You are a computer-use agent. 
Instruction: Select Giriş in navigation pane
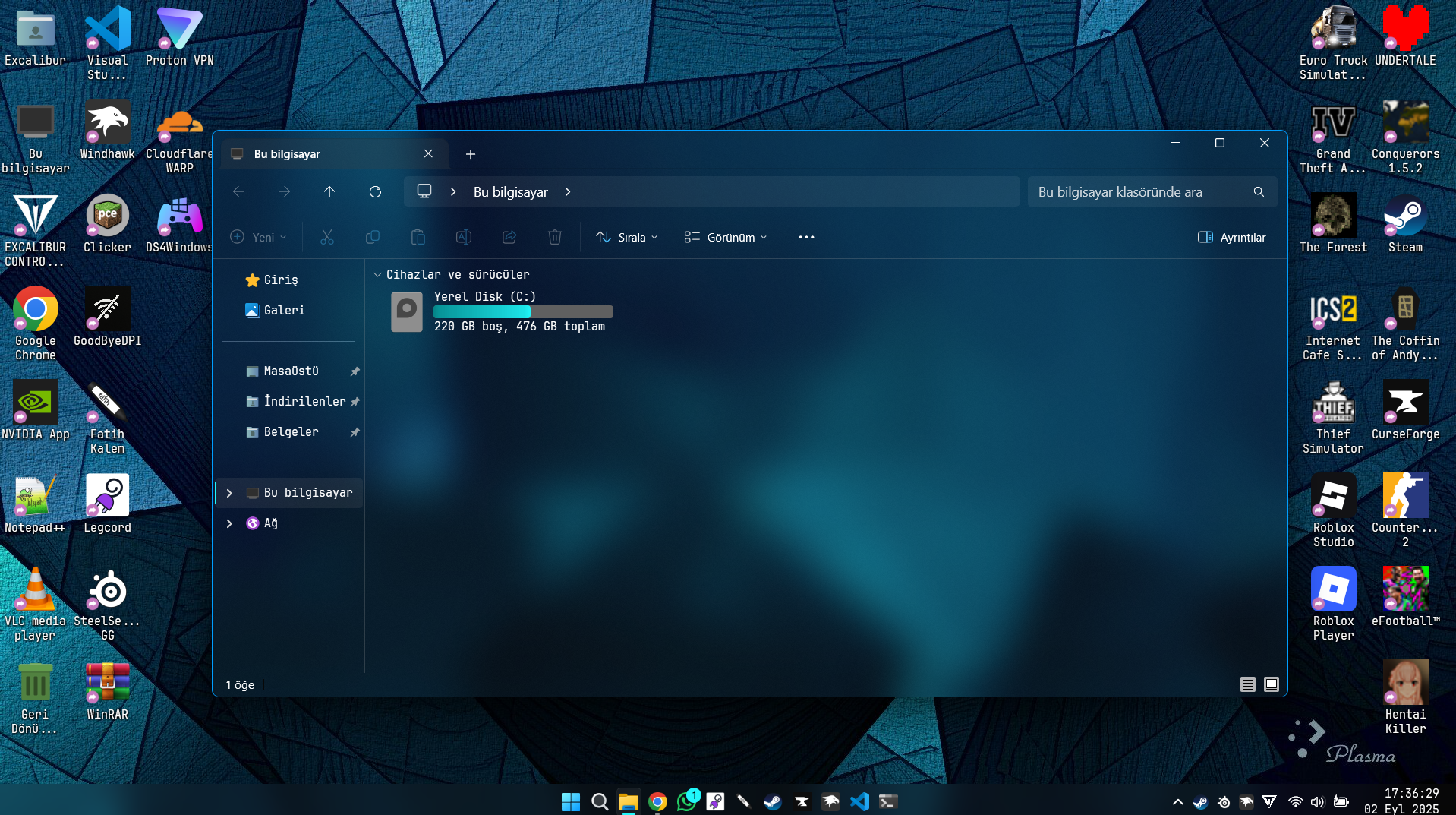(x=272, y=280)
